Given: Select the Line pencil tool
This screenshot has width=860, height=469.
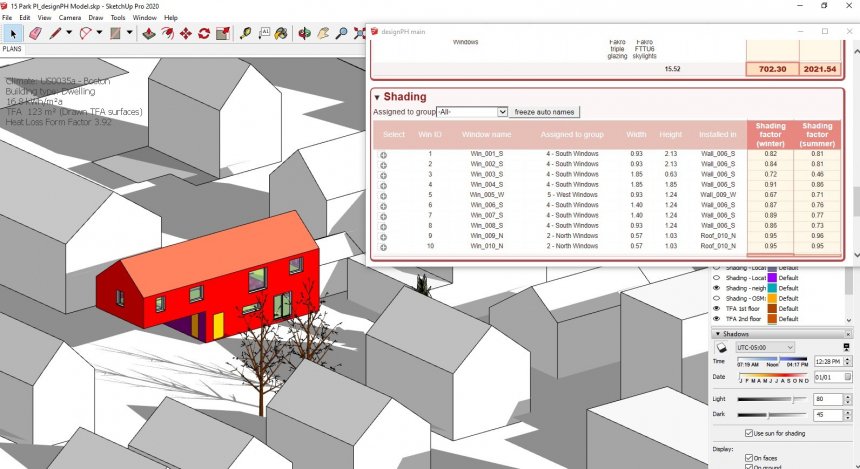Looking at the screenshot, I should [55, 34].
